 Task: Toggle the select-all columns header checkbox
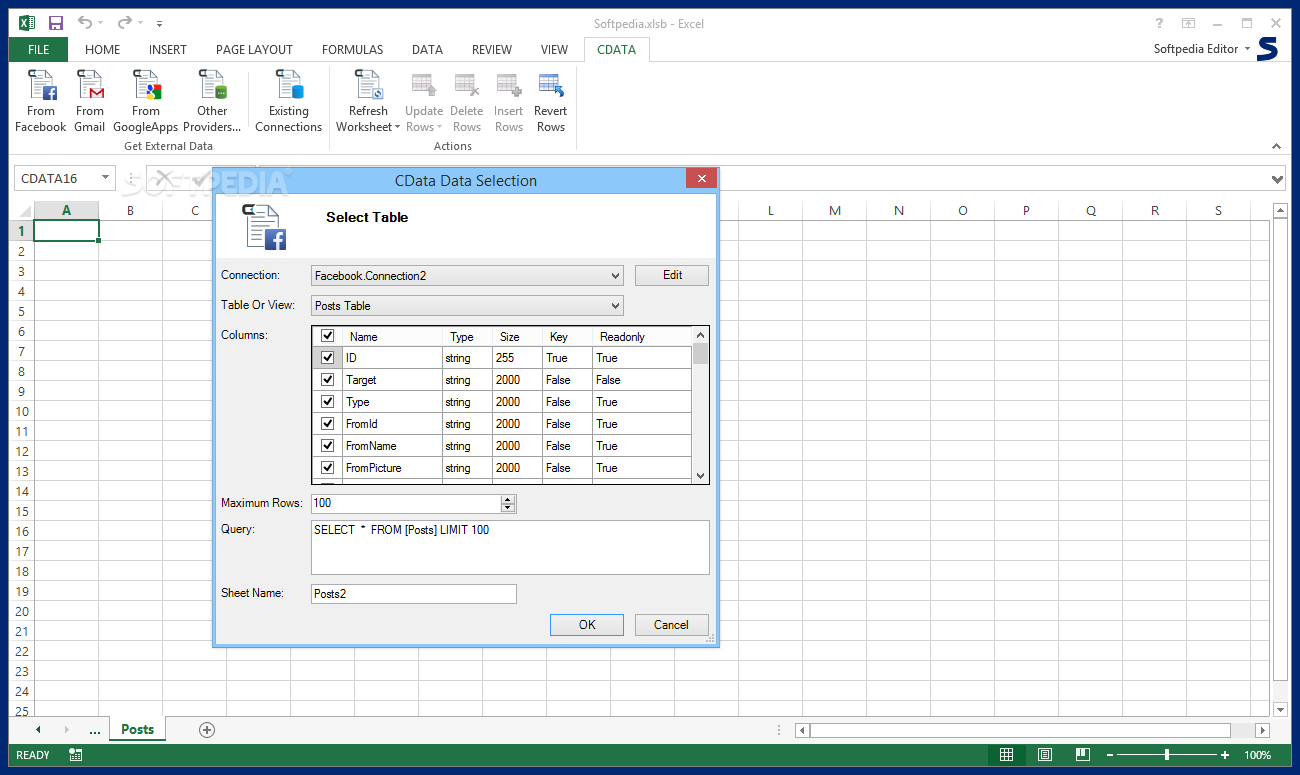pos(327,336)
